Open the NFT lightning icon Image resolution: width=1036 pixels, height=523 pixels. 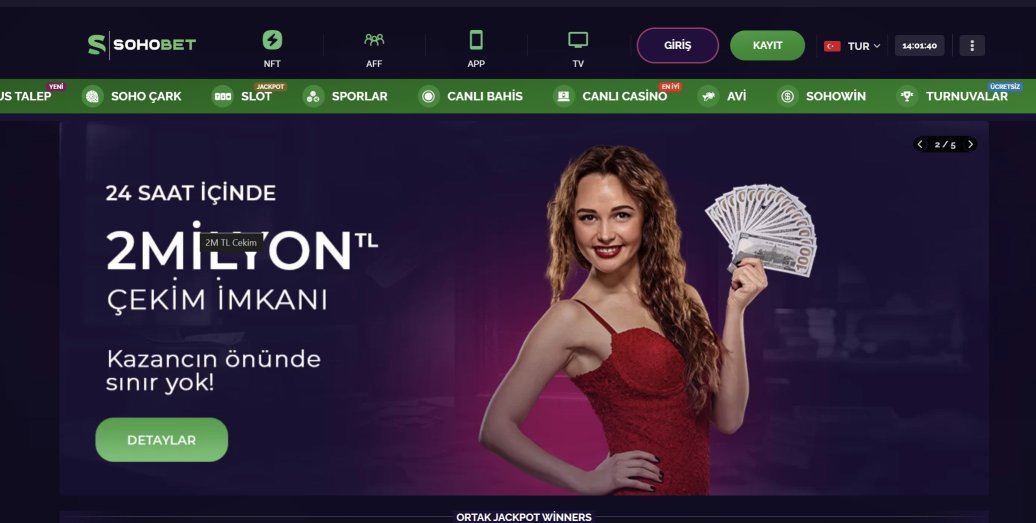pos(272,40)
